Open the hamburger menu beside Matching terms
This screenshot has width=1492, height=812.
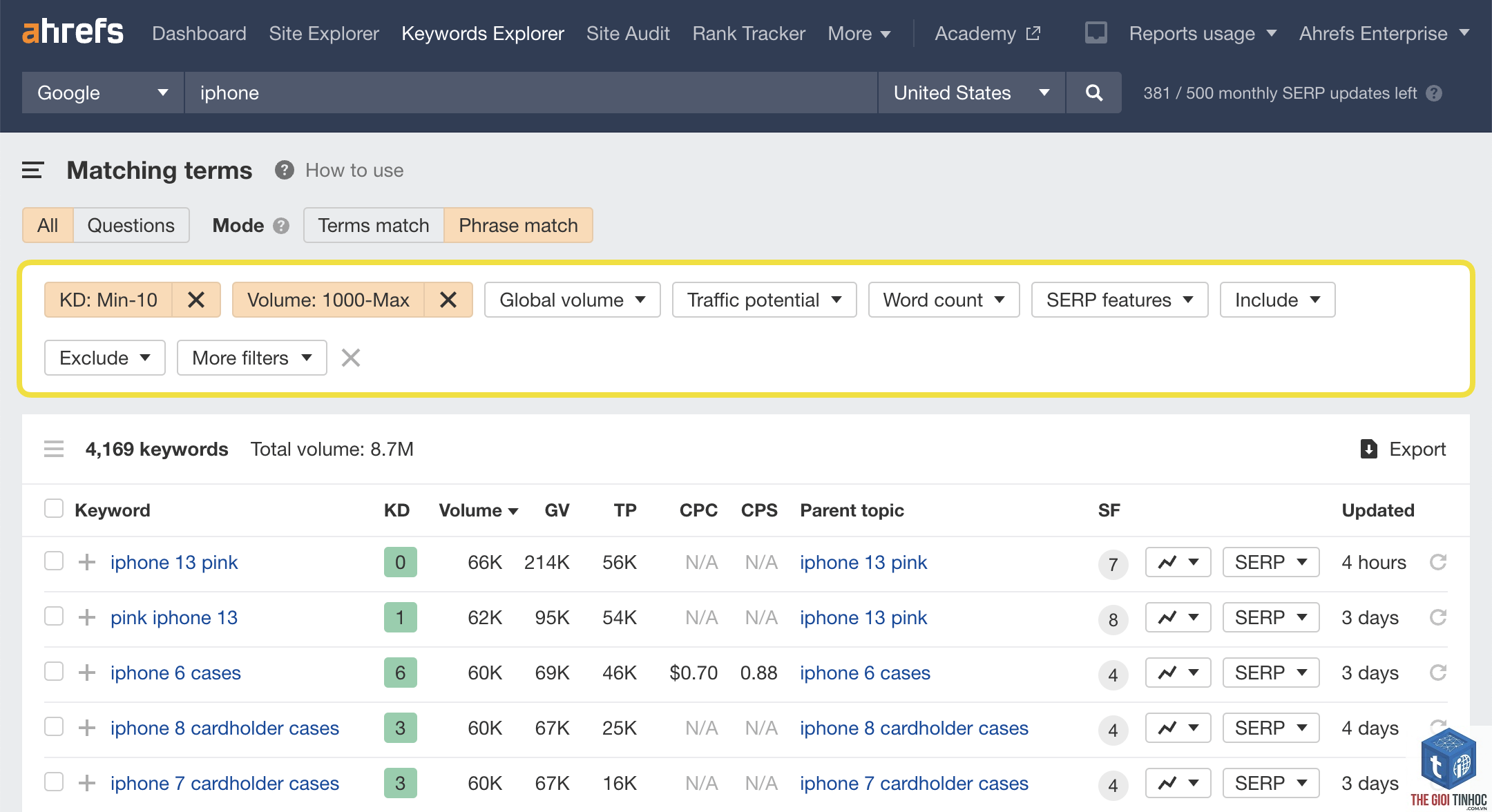(x=32, y=170)
